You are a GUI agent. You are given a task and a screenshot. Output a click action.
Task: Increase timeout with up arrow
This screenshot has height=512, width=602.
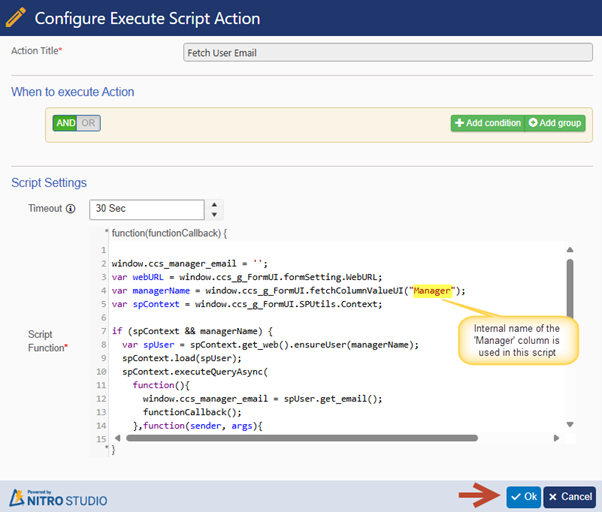(215, 205)
